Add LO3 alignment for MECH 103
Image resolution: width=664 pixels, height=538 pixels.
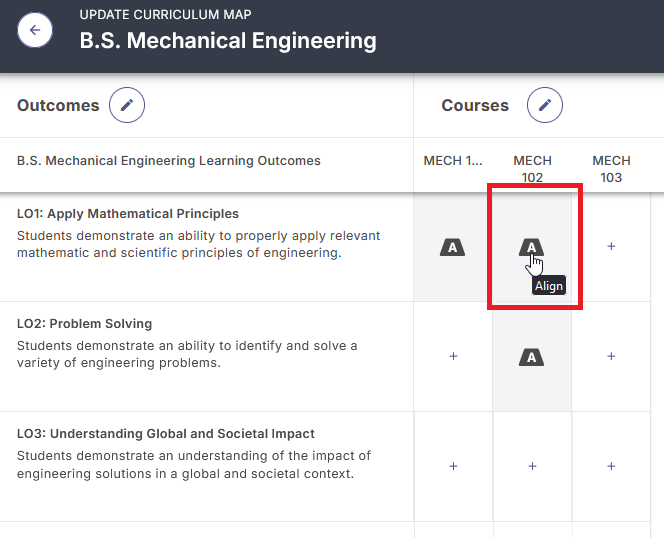pyautogui.click(x=611, y=466)
